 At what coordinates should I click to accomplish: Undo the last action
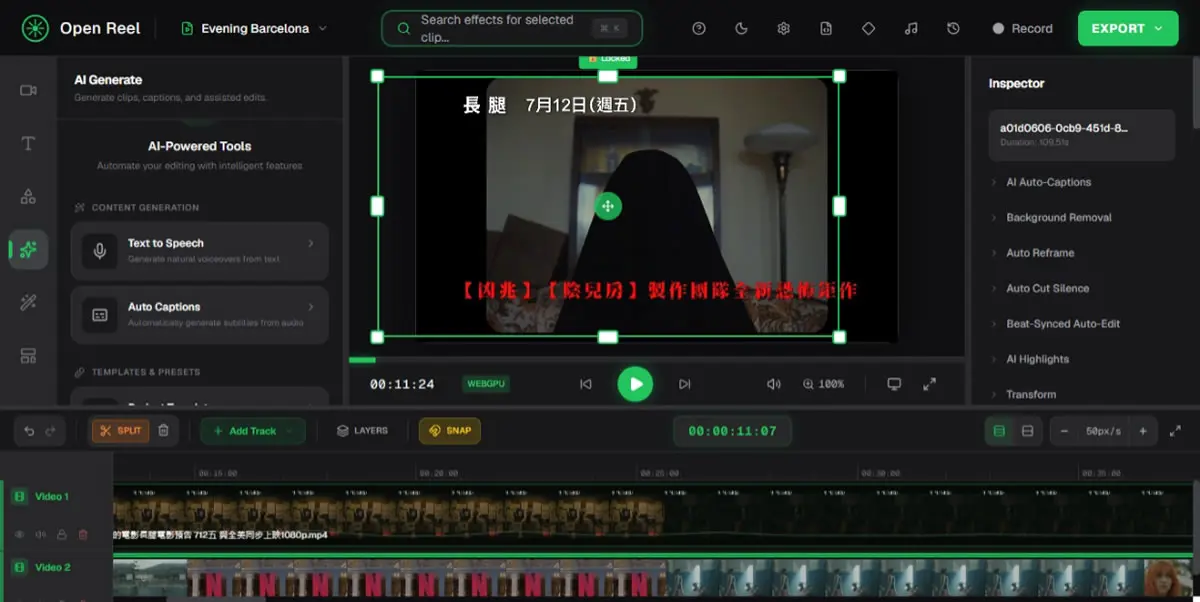[x=29, y=431]
